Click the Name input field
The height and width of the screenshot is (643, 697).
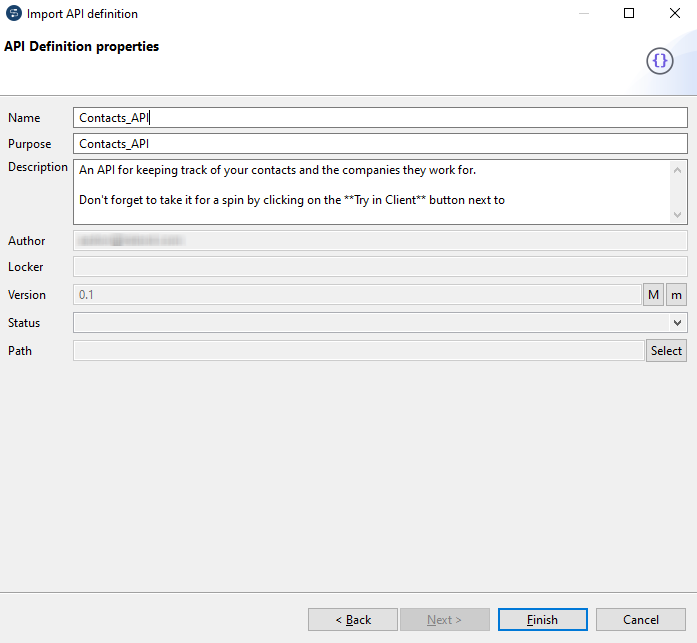click(380, 118)
